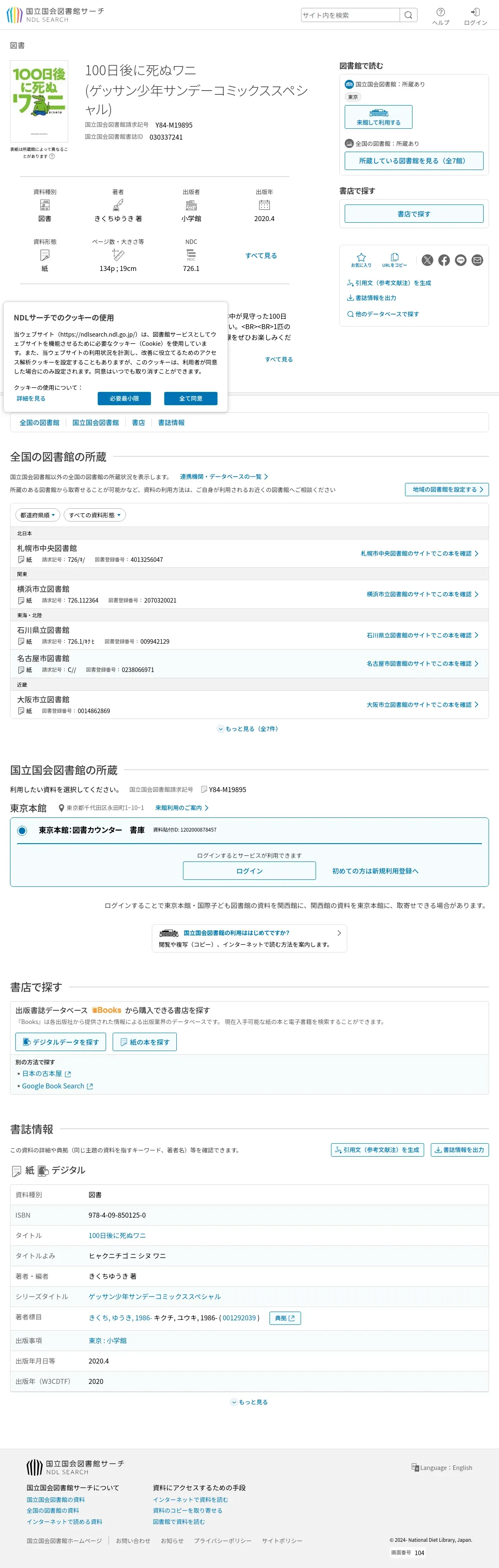Viewport: 499px width, 1568px height.
Task: Open 連携機関・データベースの一覧 link
Action: tap(224, 477)
